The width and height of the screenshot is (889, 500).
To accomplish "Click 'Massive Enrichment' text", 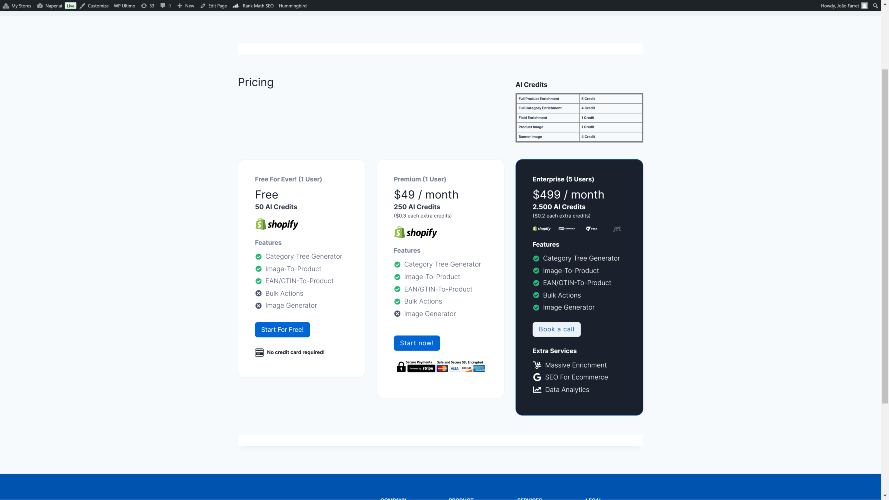I will pyautogui.click(x=575, y=365).
